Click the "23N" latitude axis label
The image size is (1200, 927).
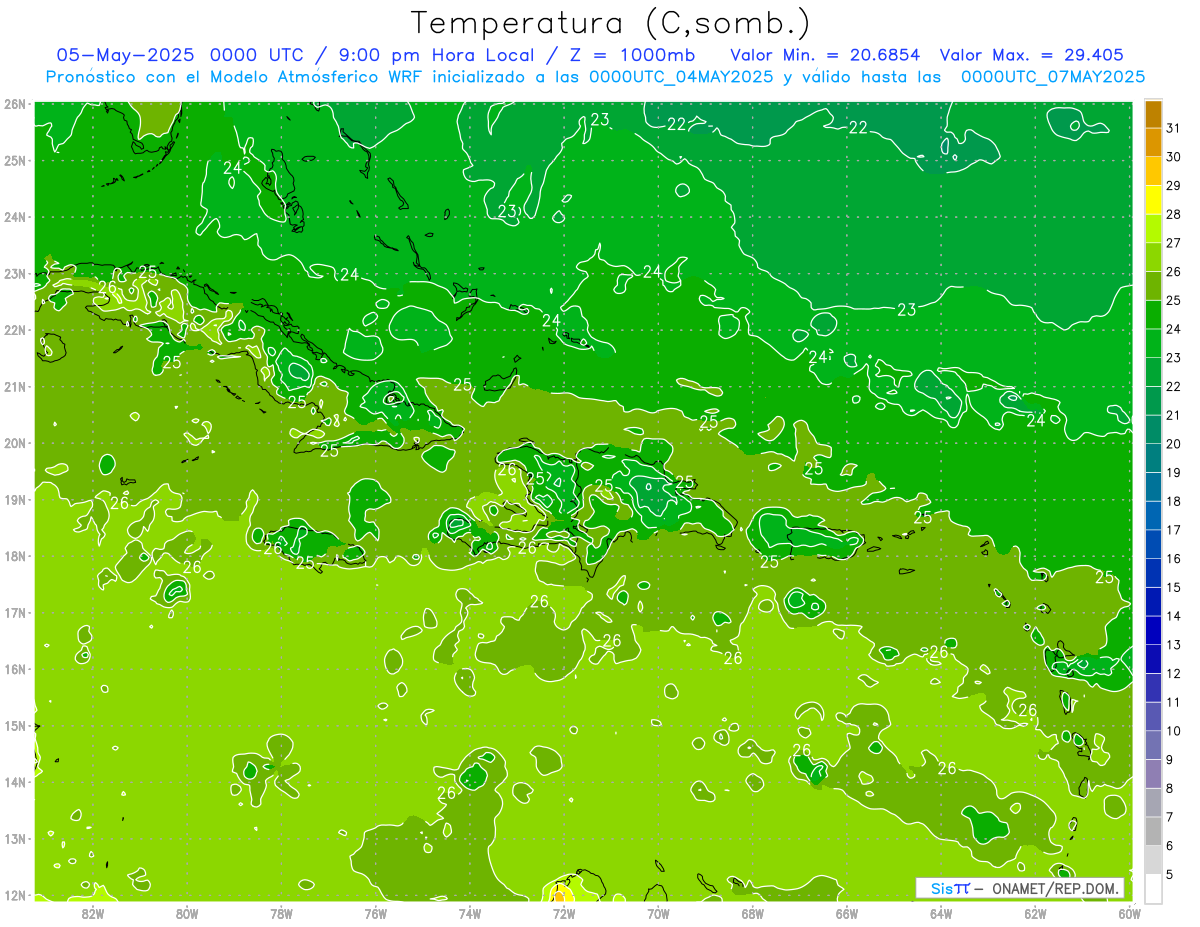click(x=15, y=273)
